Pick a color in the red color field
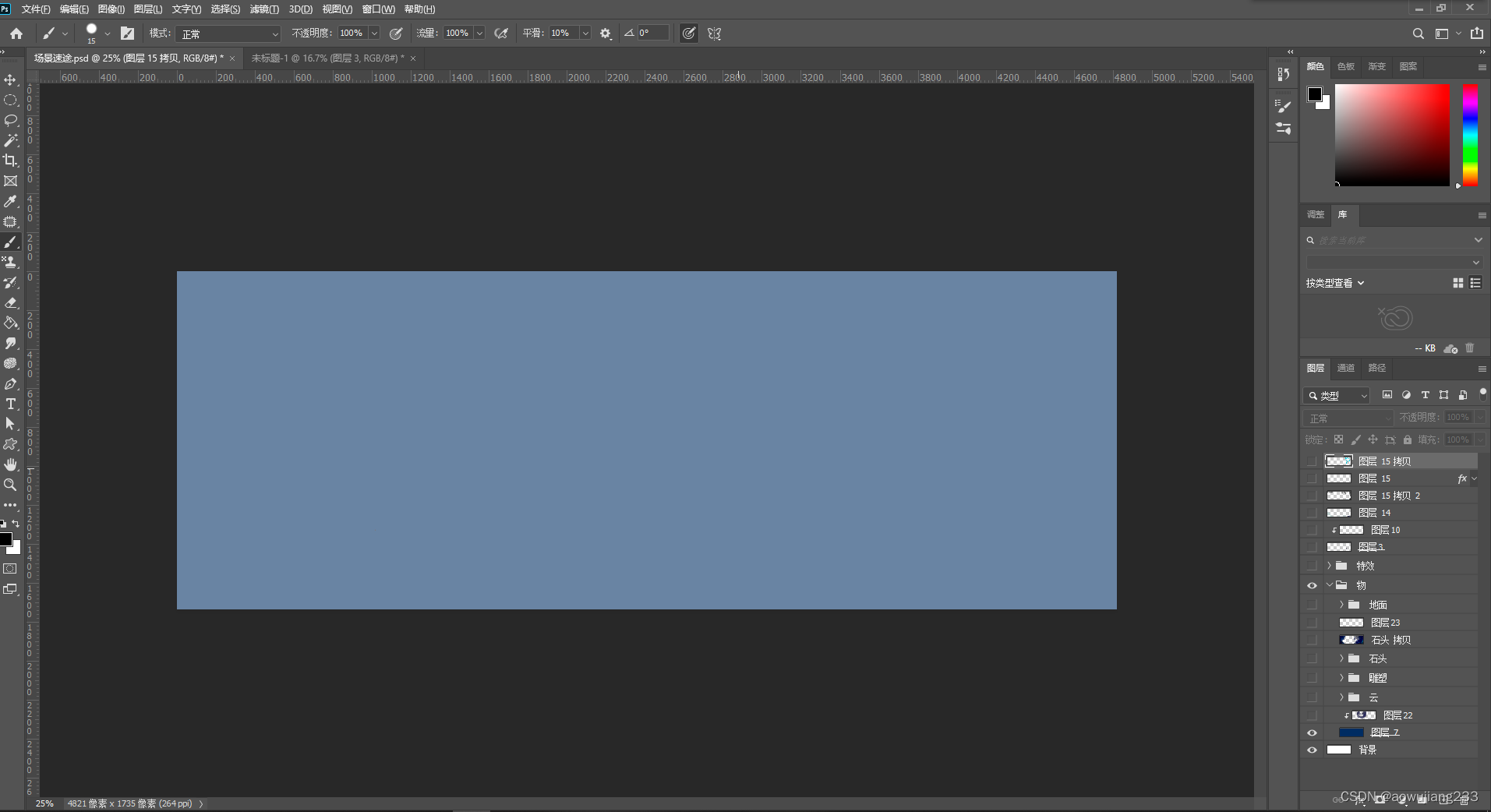 [x=1392, y=135]
